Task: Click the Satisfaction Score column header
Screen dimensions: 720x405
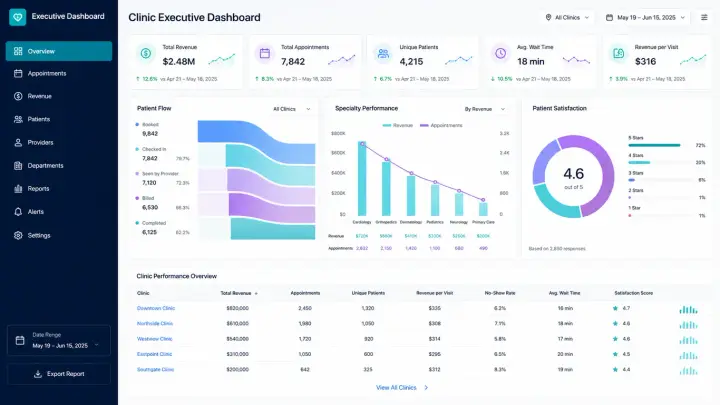Action: (634, 293)
